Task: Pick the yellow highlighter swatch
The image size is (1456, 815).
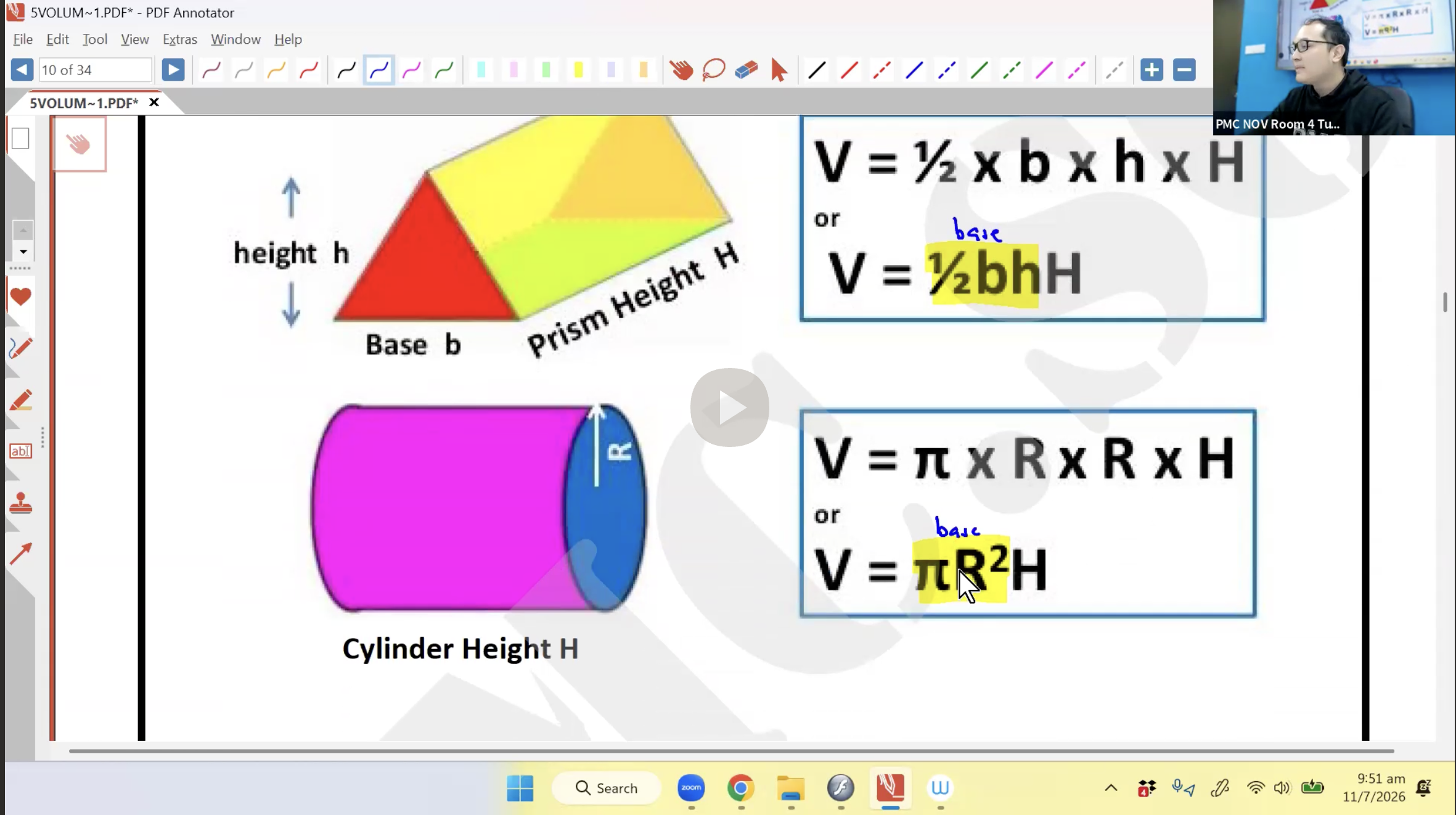Action: pyautogui.click(x=578, y=70)
